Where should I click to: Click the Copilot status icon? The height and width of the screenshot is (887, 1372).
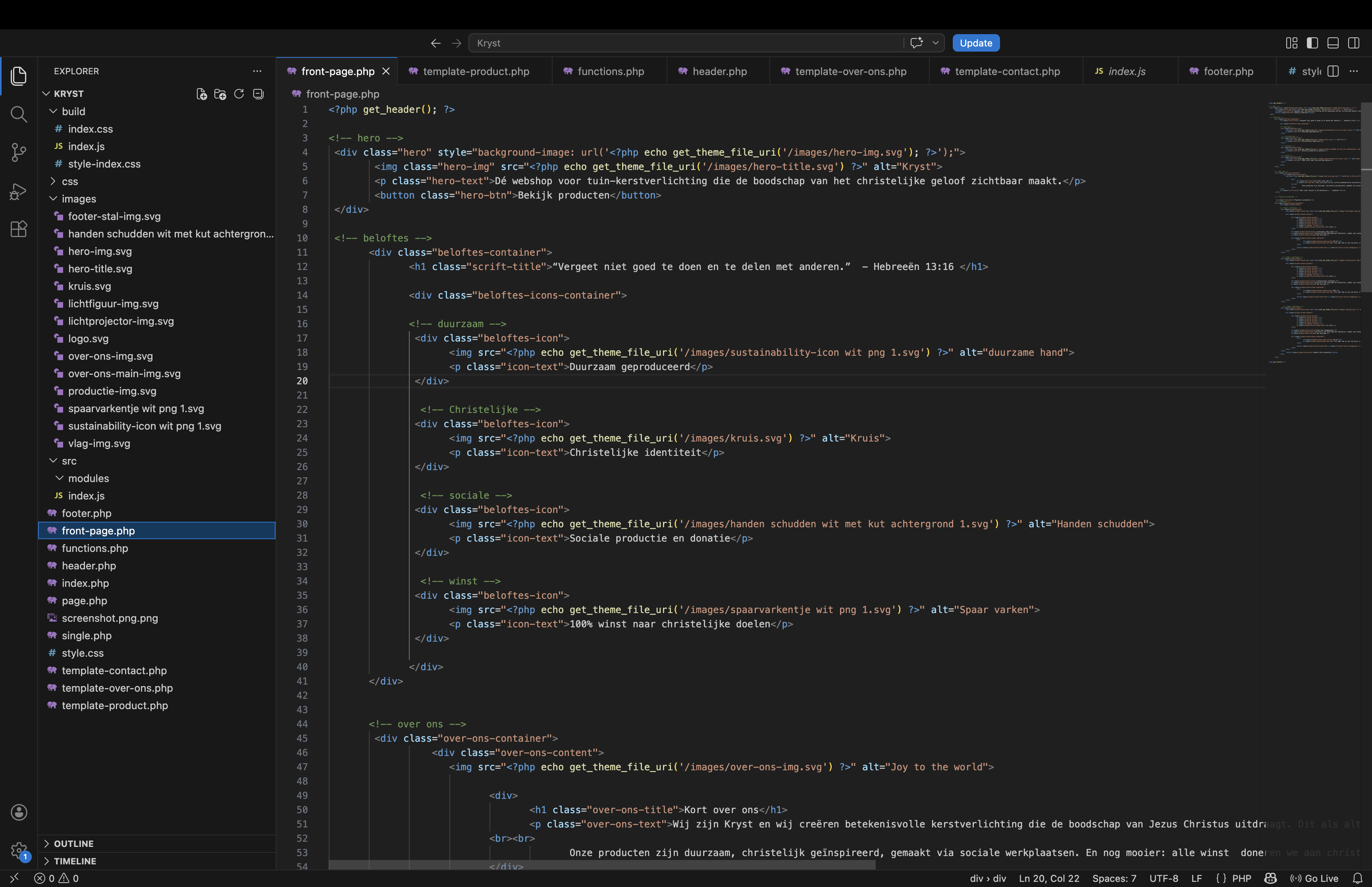[x=1270, y=878]
